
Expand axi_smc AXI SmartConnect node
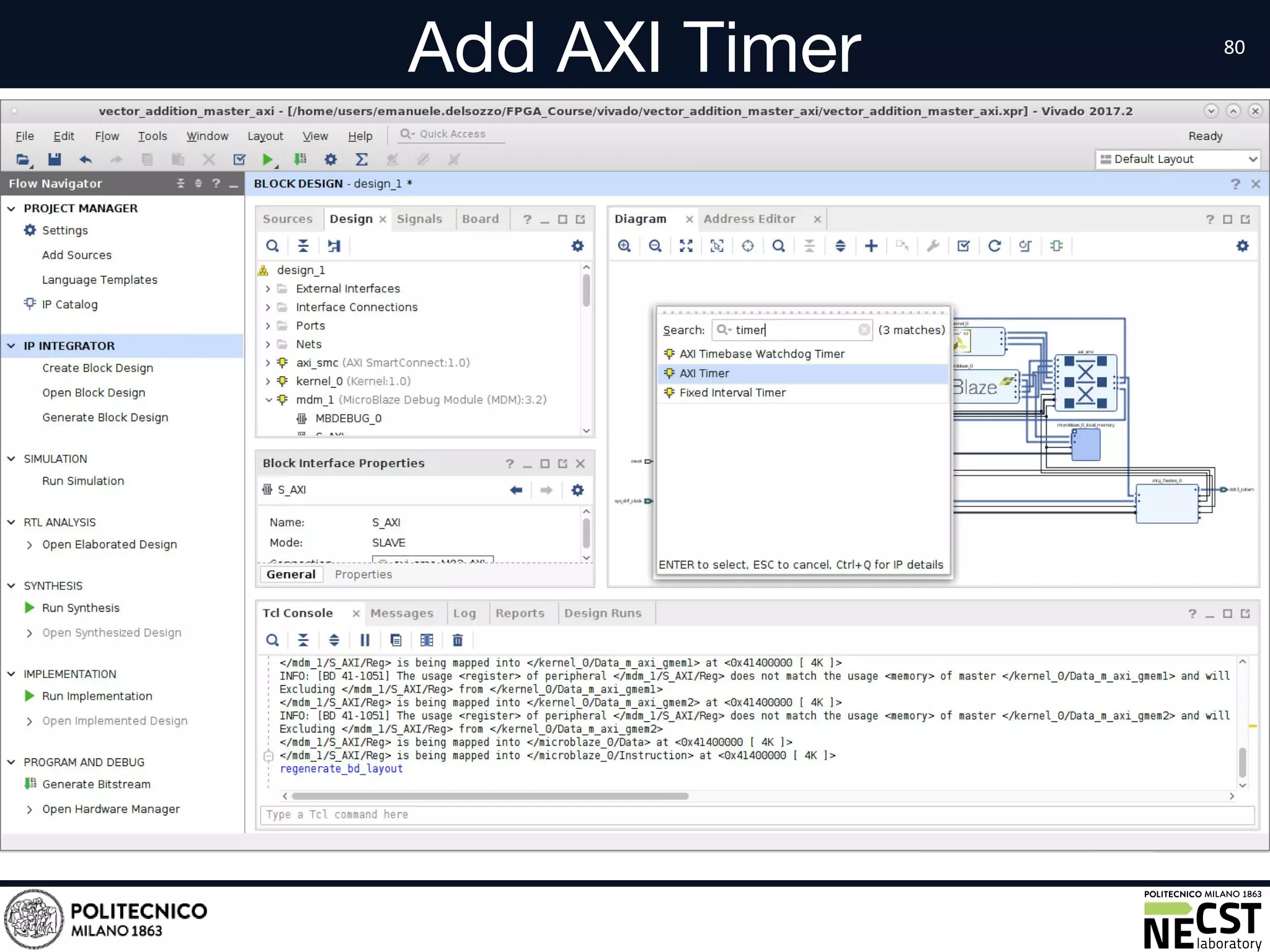click(x=268, y=363)
